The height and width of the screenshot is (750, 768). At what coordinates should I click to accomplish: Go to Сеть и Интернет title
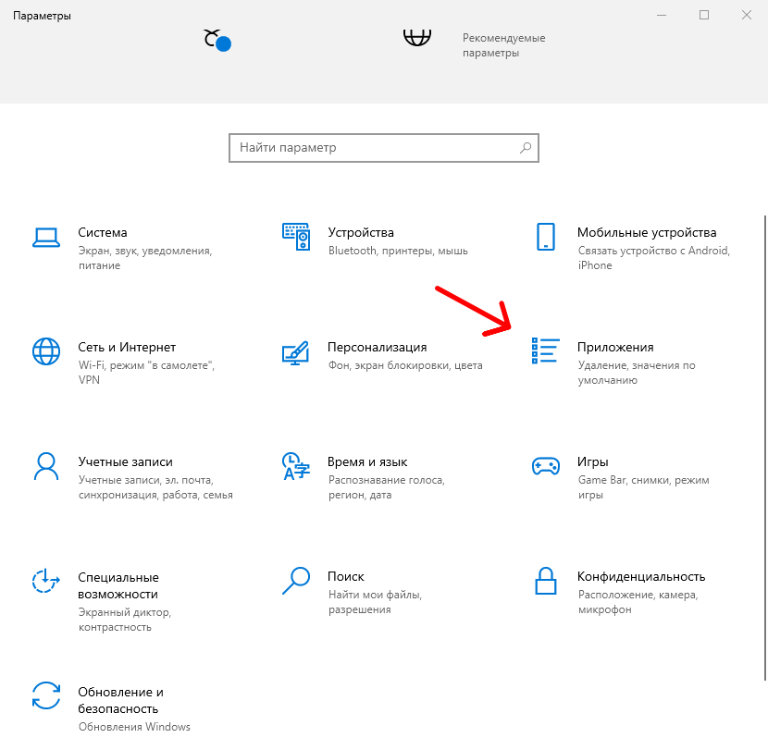point(127,347)
